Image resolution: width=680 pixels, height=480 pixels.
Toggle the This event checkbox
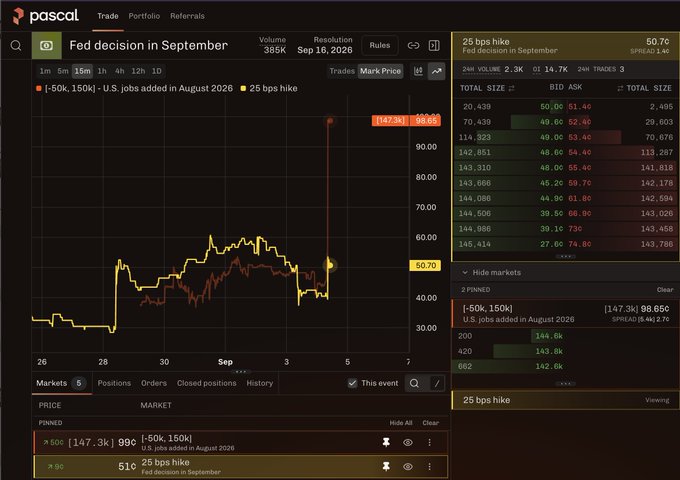[353, 383]
